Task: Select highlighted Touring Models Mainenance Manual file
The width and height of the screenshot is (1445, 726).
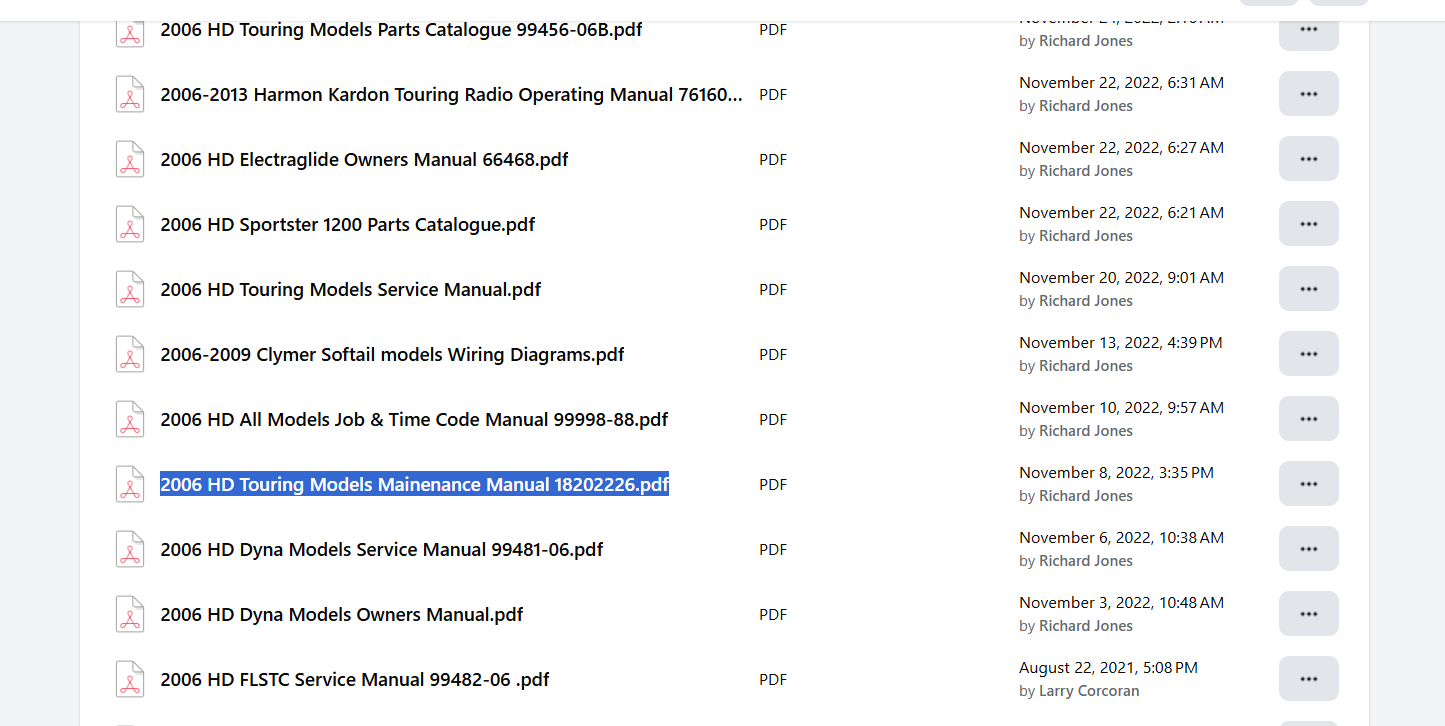Action: click(x=414, y=485)
